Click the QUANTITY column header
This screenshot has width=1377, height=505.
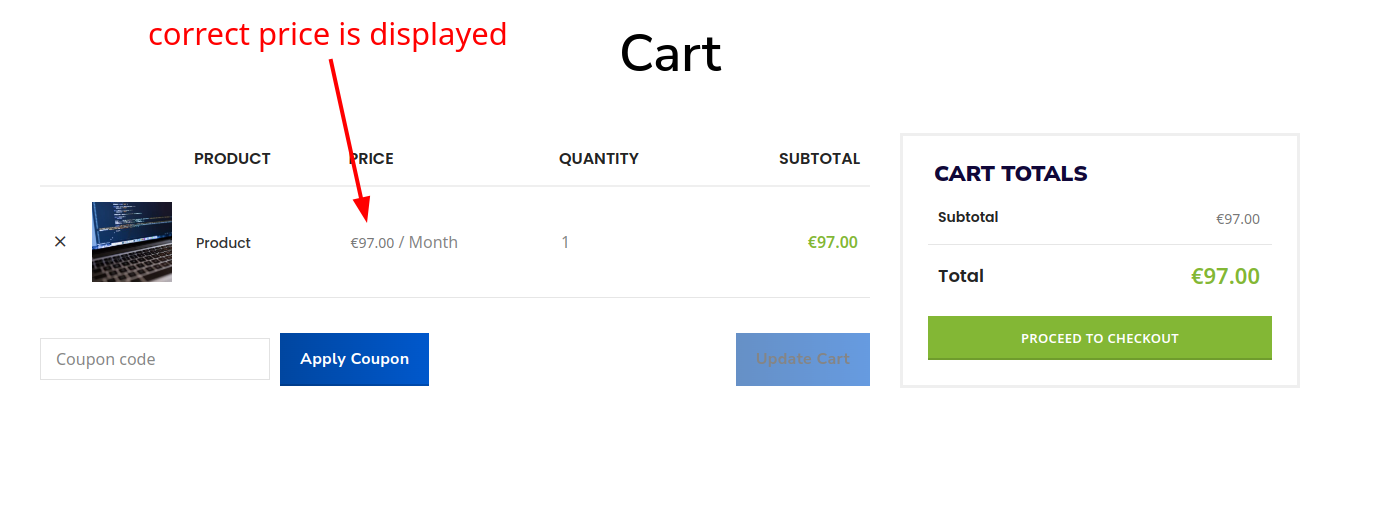pyautogui.click(x=599, y=159)
